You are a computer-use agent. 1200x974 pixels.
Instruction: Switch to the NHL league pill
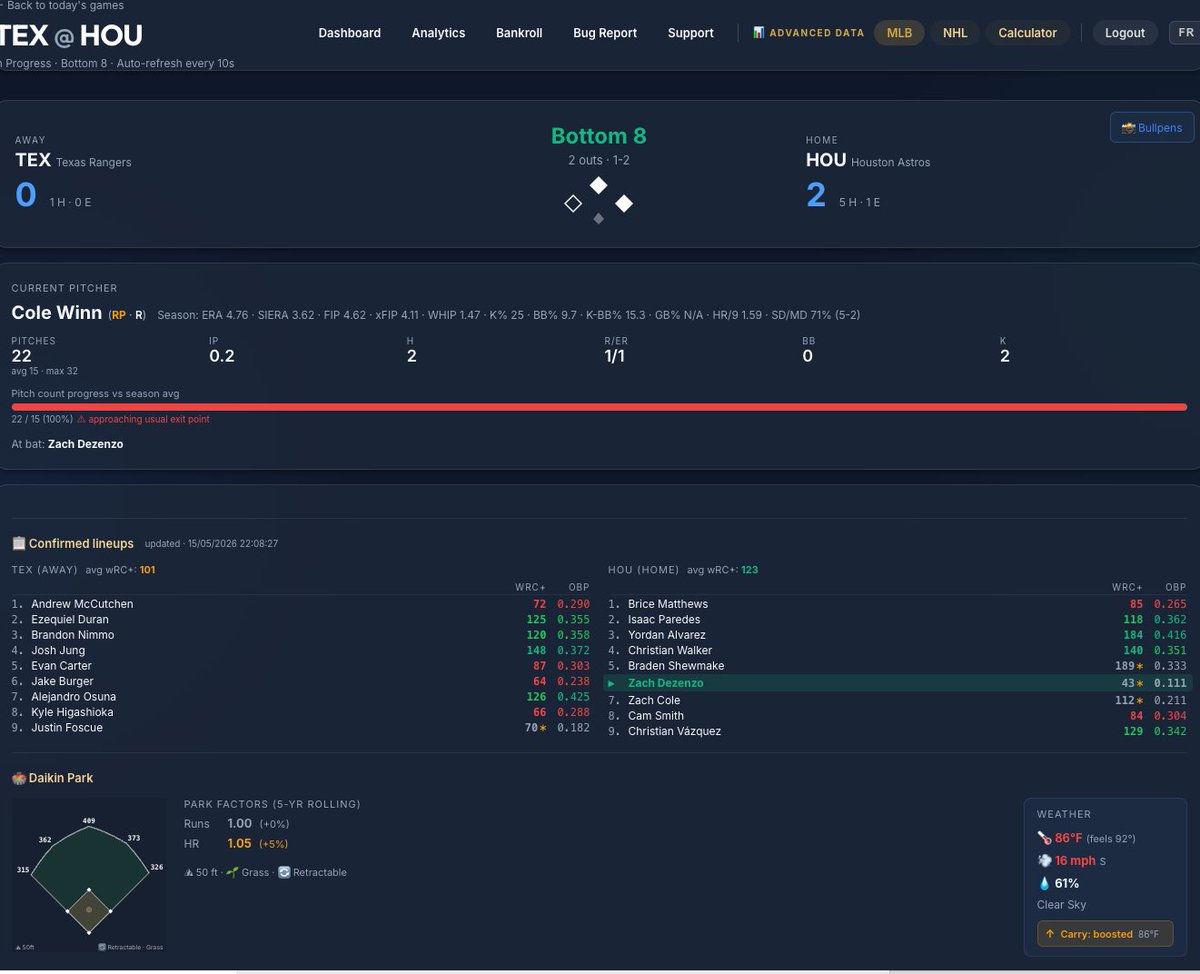[955, 33]
